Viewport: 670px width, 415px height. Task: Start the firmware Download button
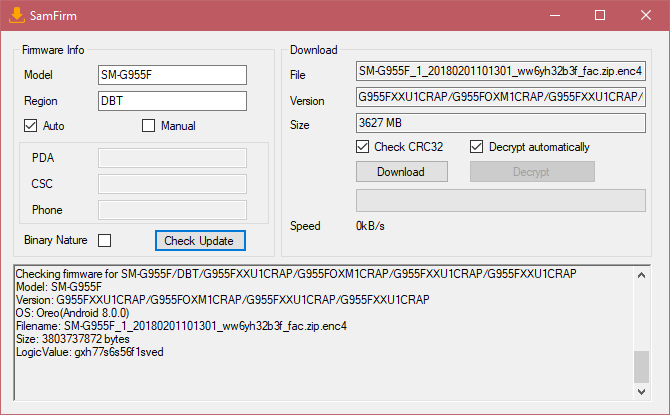[402, 171]
